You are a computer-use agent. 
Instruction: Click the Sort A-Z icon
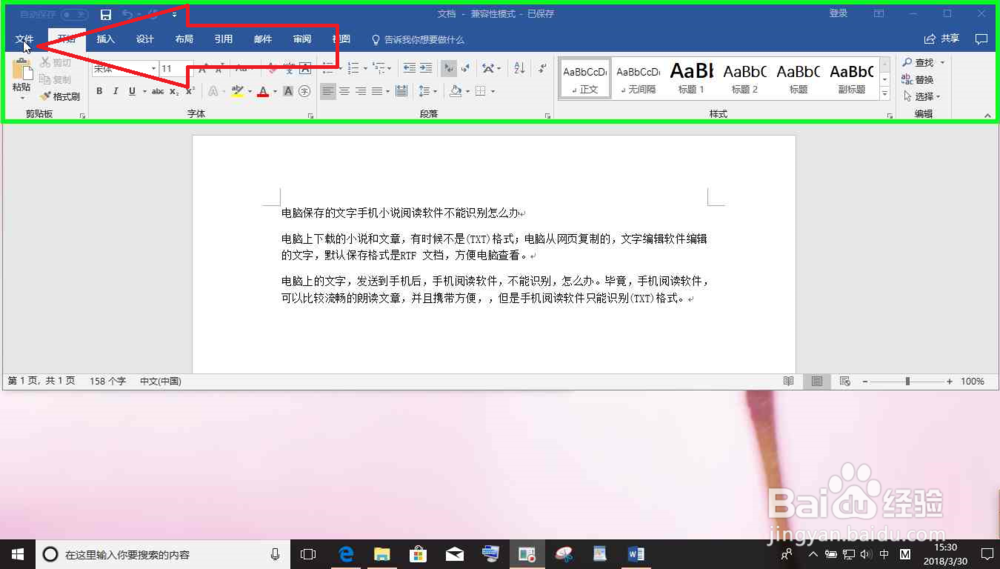point(520,68)
